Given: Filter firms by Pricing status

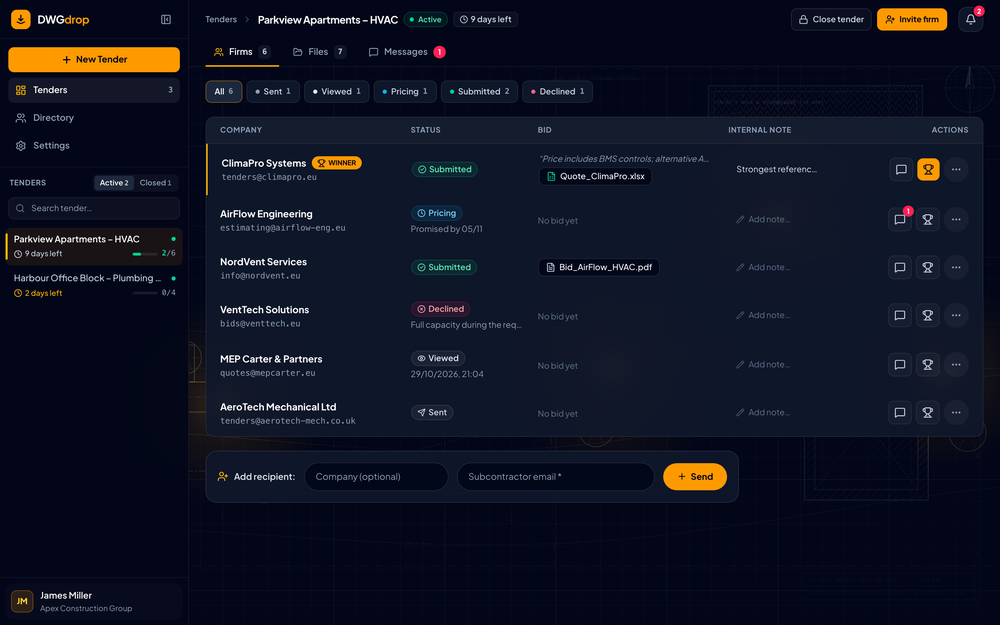Looking at the screenshot, I should click(x=405, y=92).
